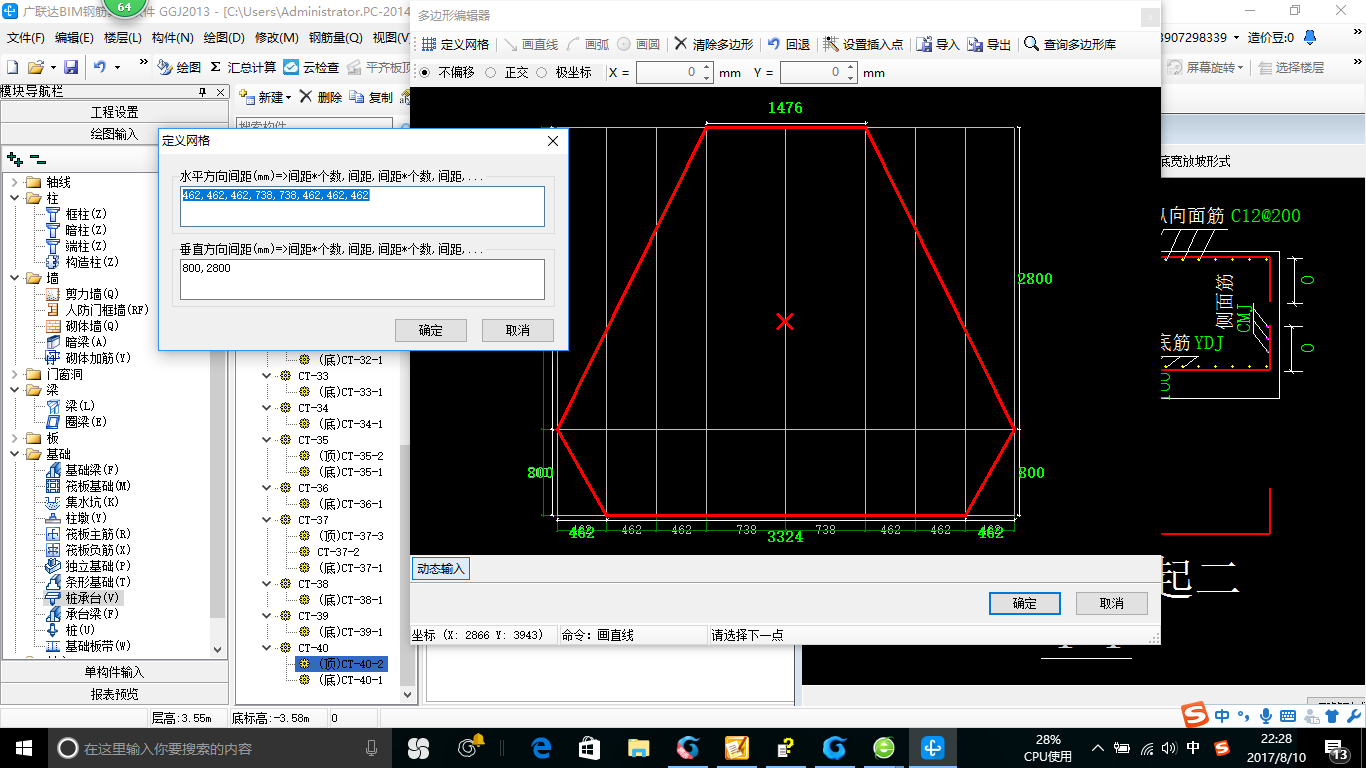
Task: Click 取消 in the 定义网格 dialog
Action: coord(517,330)
